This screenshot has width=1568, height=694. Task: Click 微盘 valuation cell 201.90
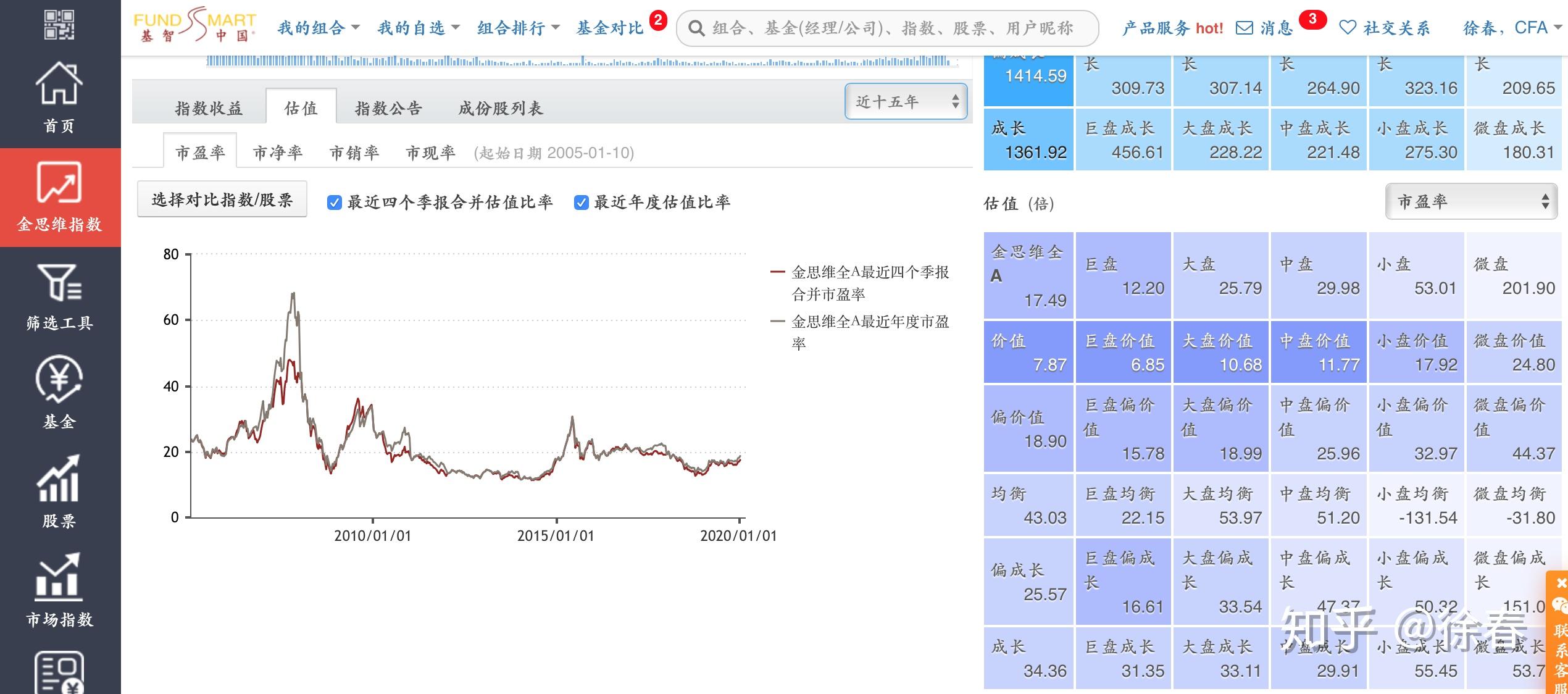pos(1514,275)
